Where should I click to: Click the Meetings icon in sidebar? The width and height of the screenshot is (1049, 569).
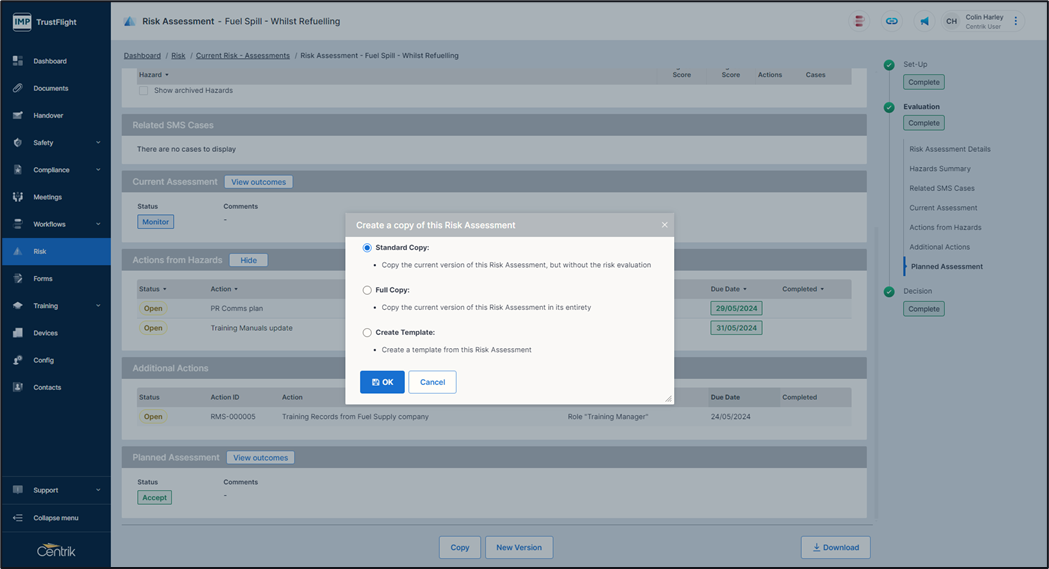(18, 197)
